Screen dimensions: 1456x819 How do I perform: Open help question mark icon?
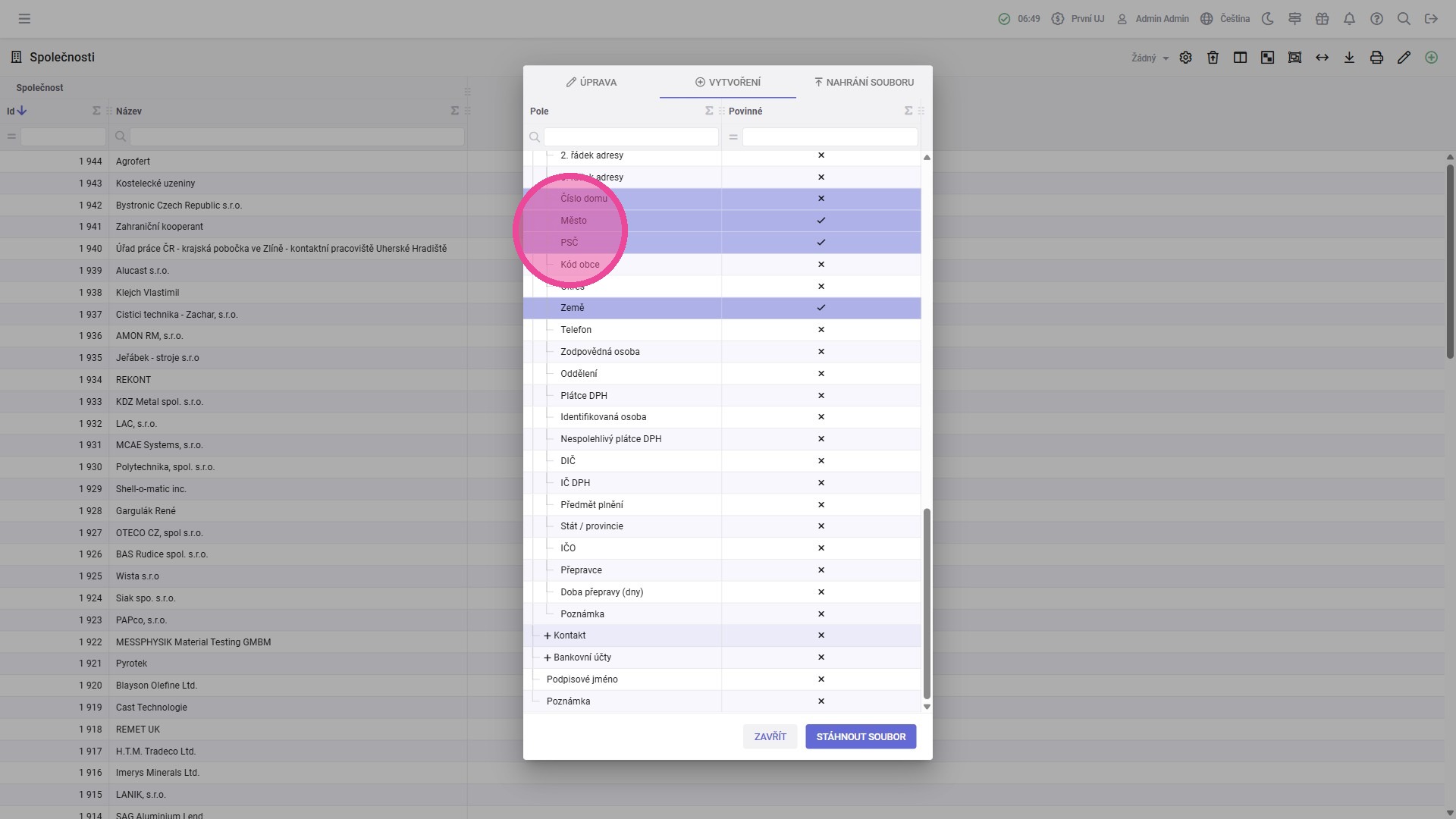1376,19
